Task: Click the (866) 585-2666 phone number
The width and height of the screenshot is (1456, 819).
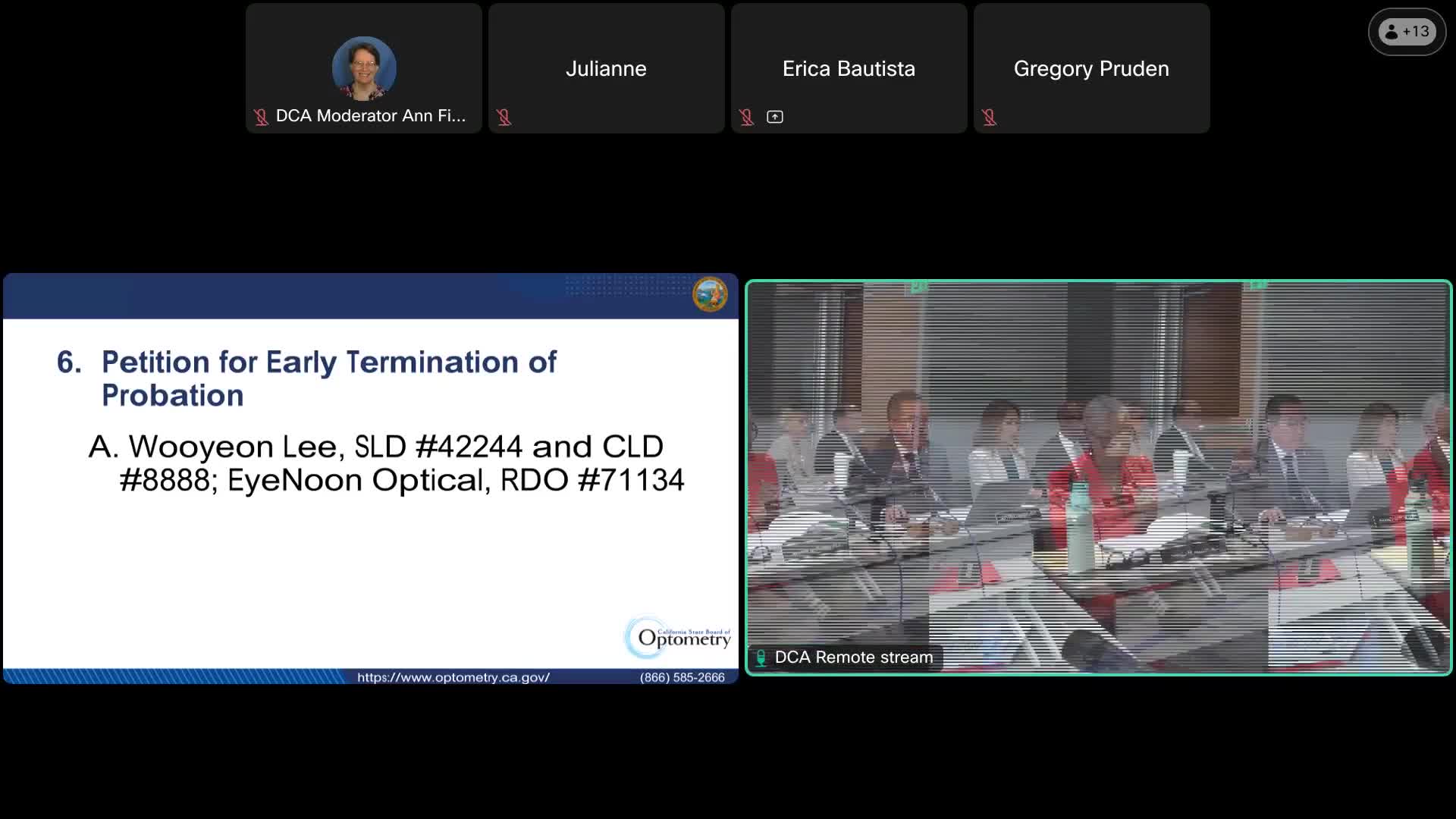Action: [682, 677]
